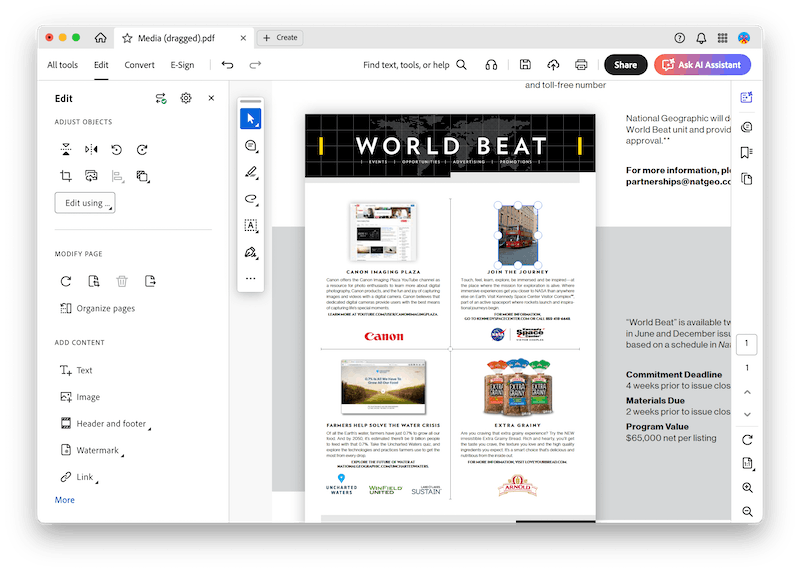Screen dimensions: 800x572
Task: Open the read aloud headphones icon
Action: pyautogui.click(x=491, y=65)
